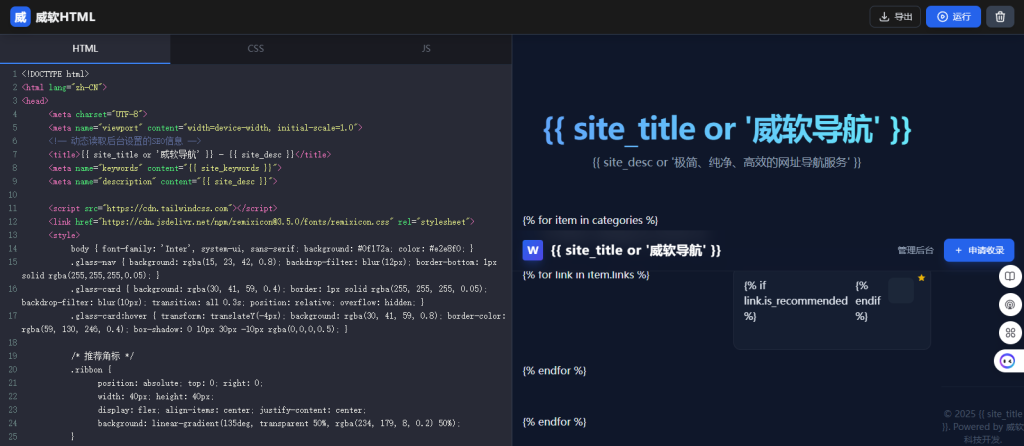Click the 威软HTML title text
1024x446 pixels.
pos(65,17)
